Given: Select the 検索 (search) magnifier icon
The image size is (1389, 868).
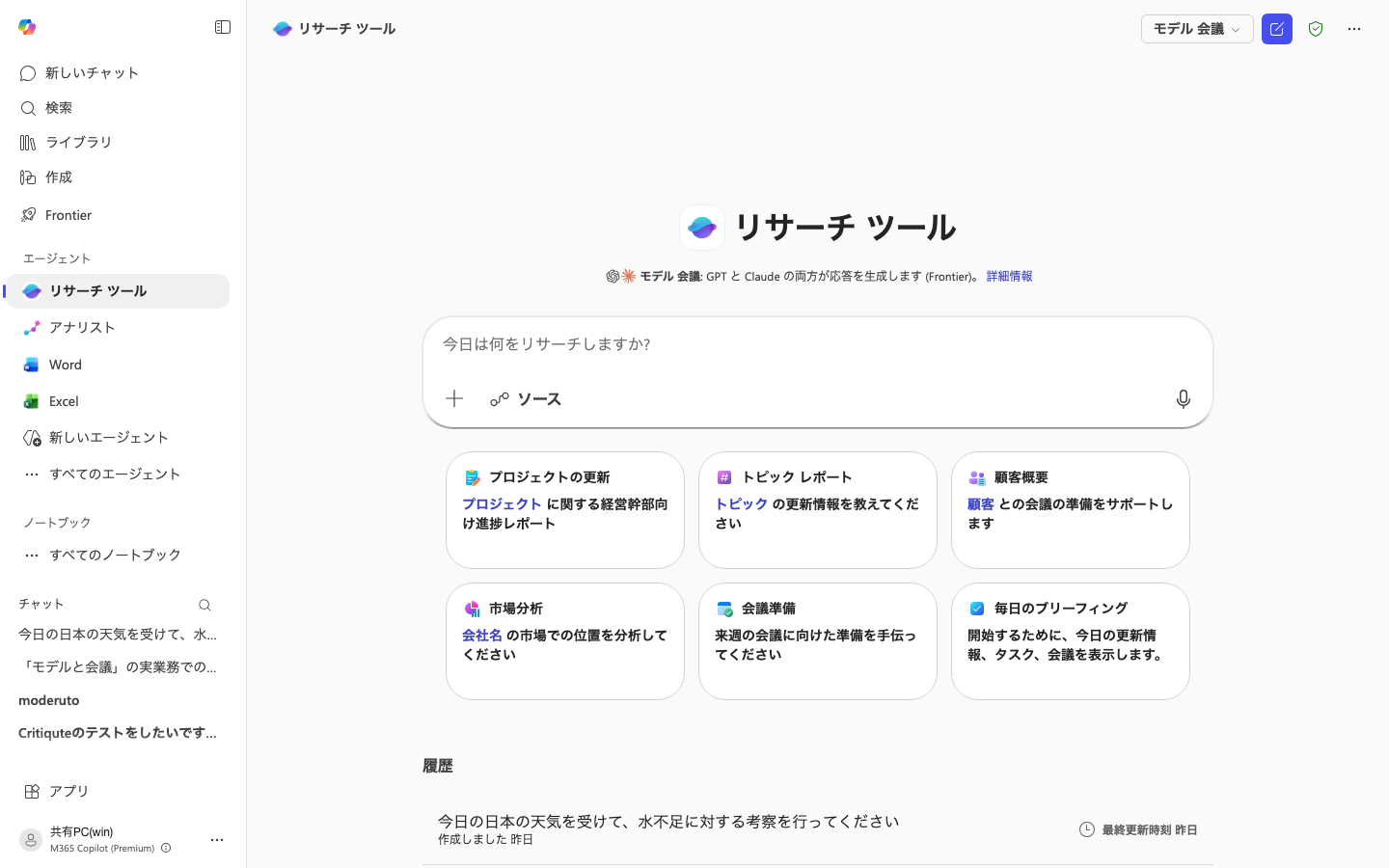Looking at the screenshot, I should [29, 107].
